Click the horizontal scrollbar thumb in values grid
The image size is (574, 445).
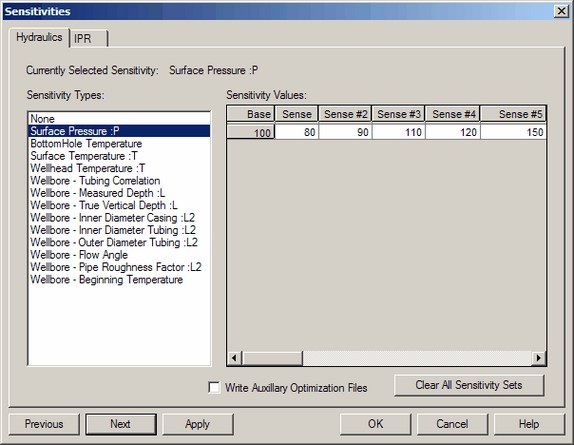tap(272, 358)
